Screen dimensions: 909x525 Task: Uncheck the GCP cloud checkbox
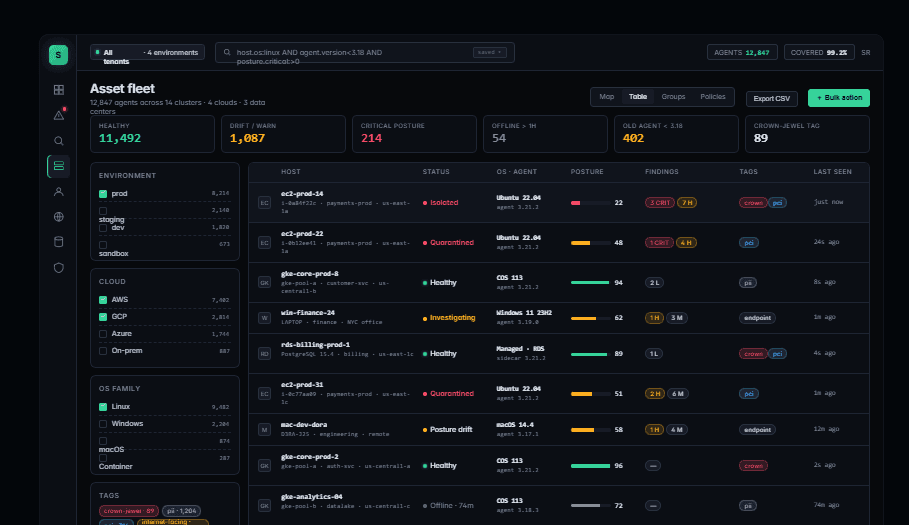point(103,317)
